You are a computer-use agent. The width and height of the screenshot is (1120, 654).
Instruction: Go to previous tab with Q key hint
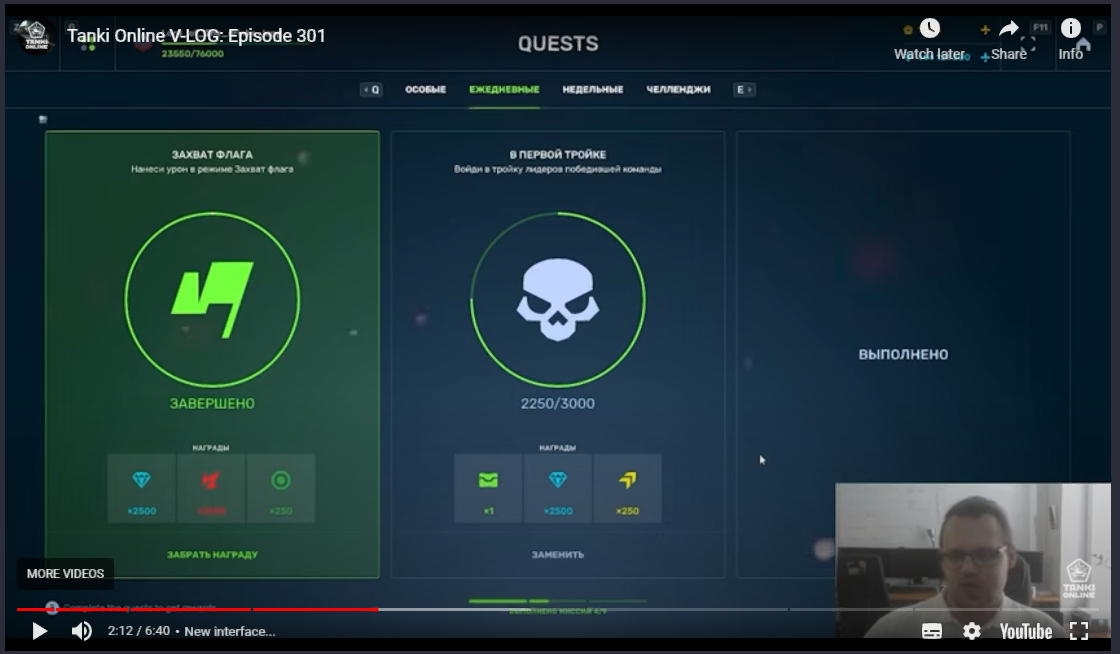tap(371, 89)
